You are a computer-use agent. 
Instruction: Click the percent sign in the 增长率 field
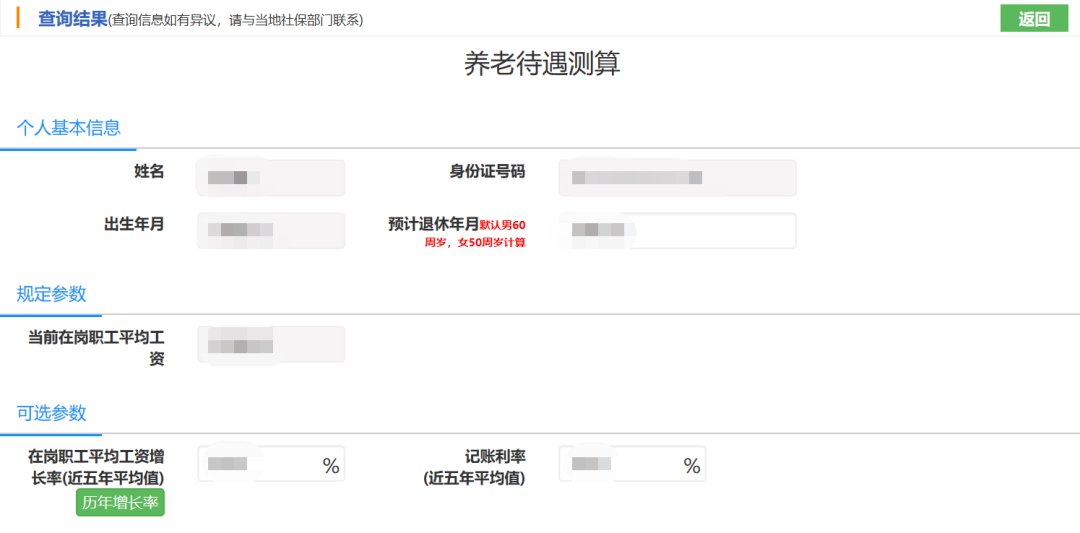coord(331,466)
